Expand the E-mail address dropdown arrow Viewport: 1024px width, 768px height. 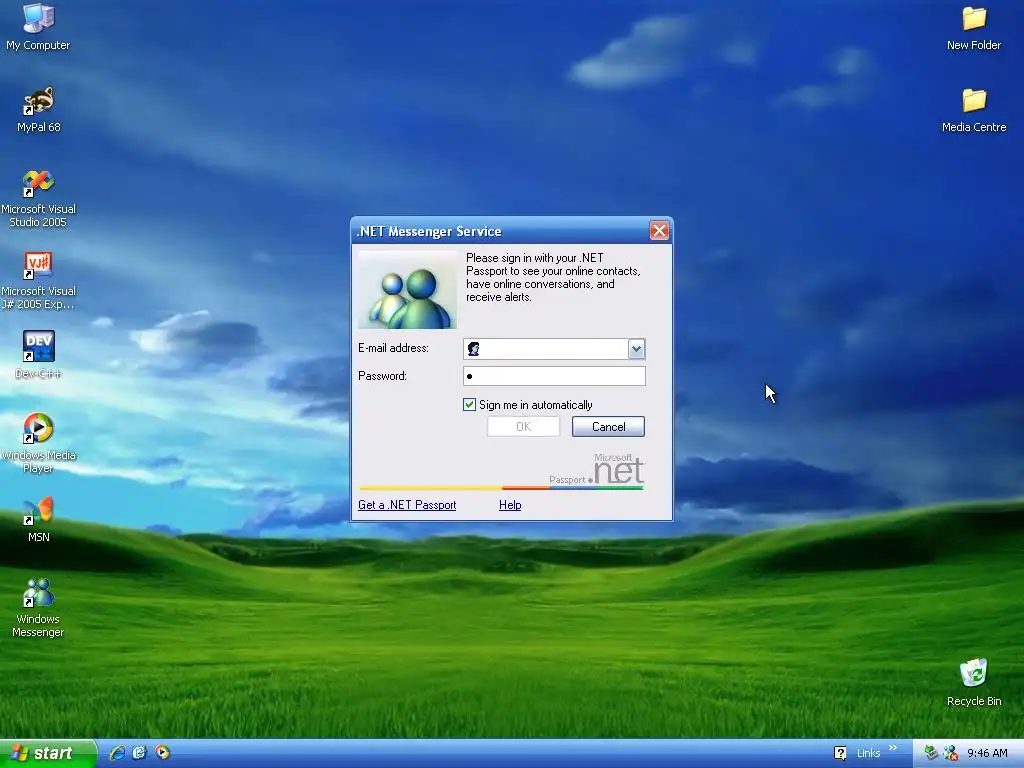(x=636, y=349)
